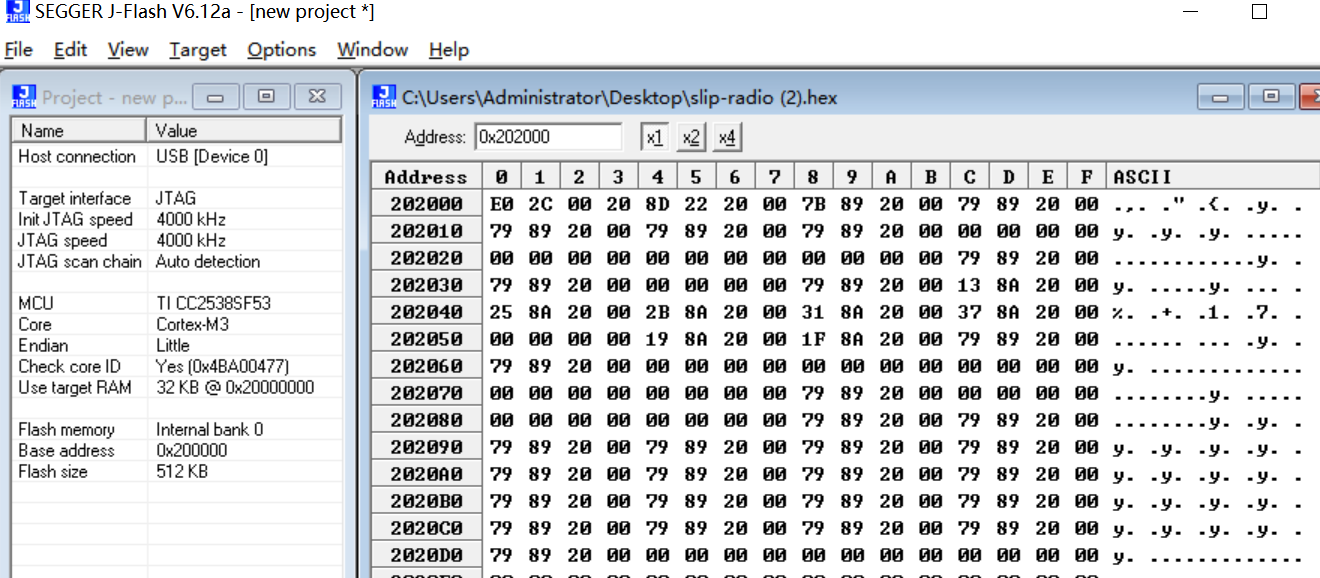Open the File menu
This screenshot has height=578, width=1320.
(x=18, y=50)
